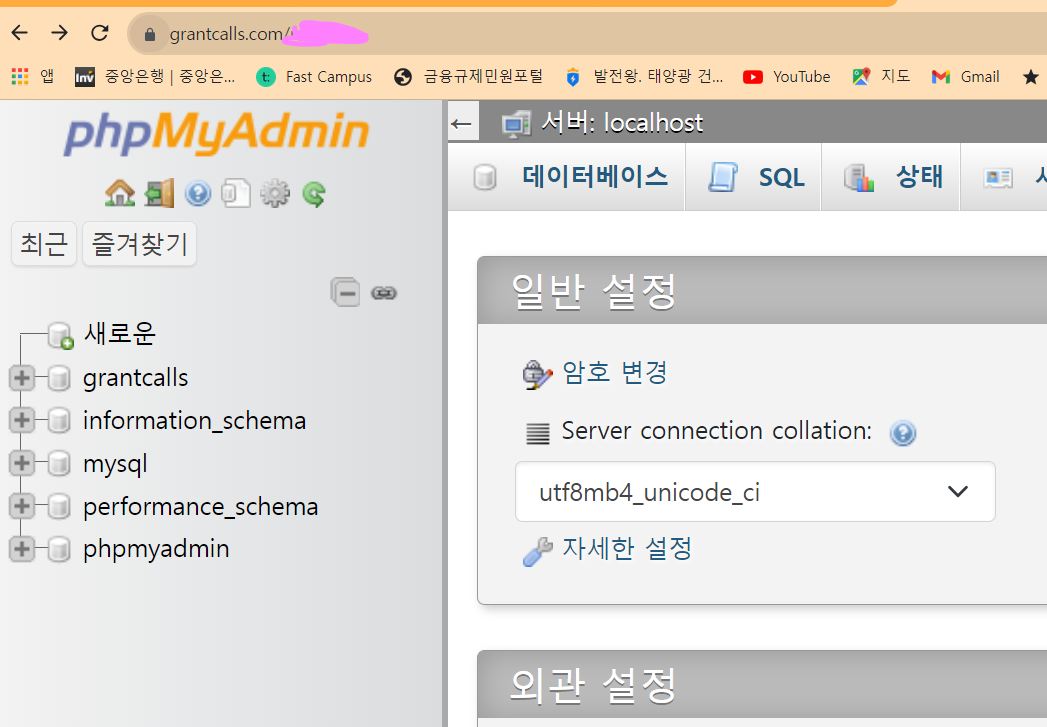The height and width of the screenshot is (727, 1047).
Task: Expand the performance_schema database node
Action: coord(21,506)
